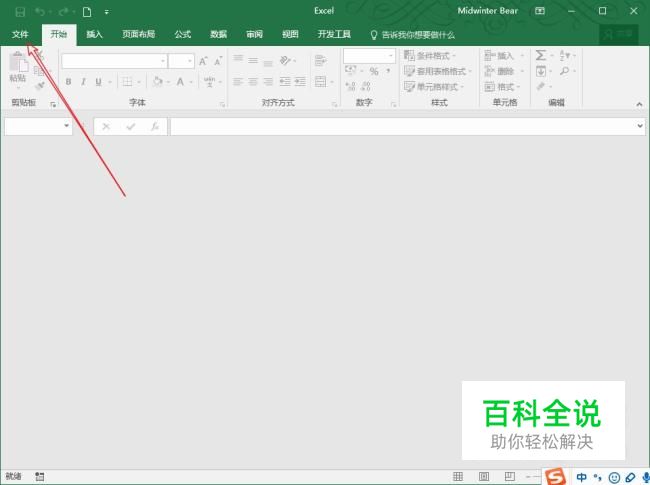
Task: Open the 套用表格格式 menu
Action: coord(438,71)
